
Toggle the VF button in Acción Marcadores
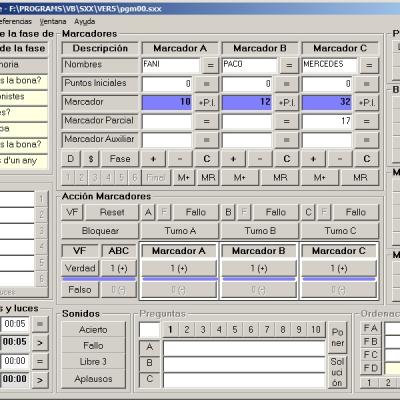[72, 212]
